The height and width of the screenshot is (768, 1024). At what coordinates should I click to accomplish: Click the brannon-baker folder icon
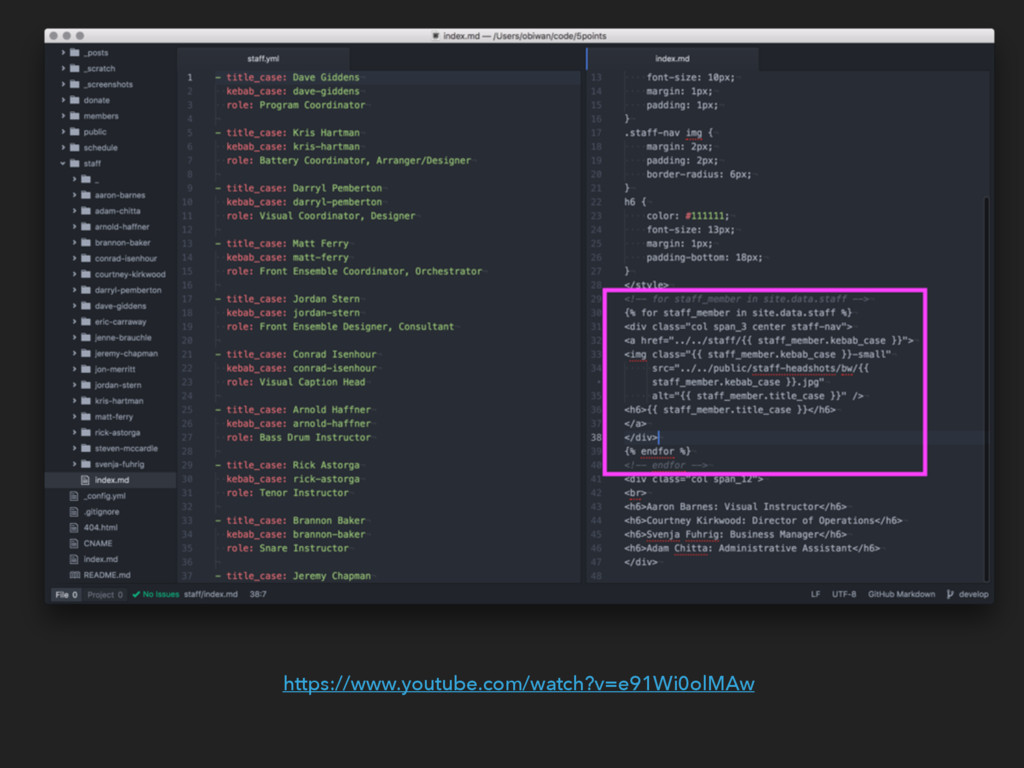tap(86, 242)
